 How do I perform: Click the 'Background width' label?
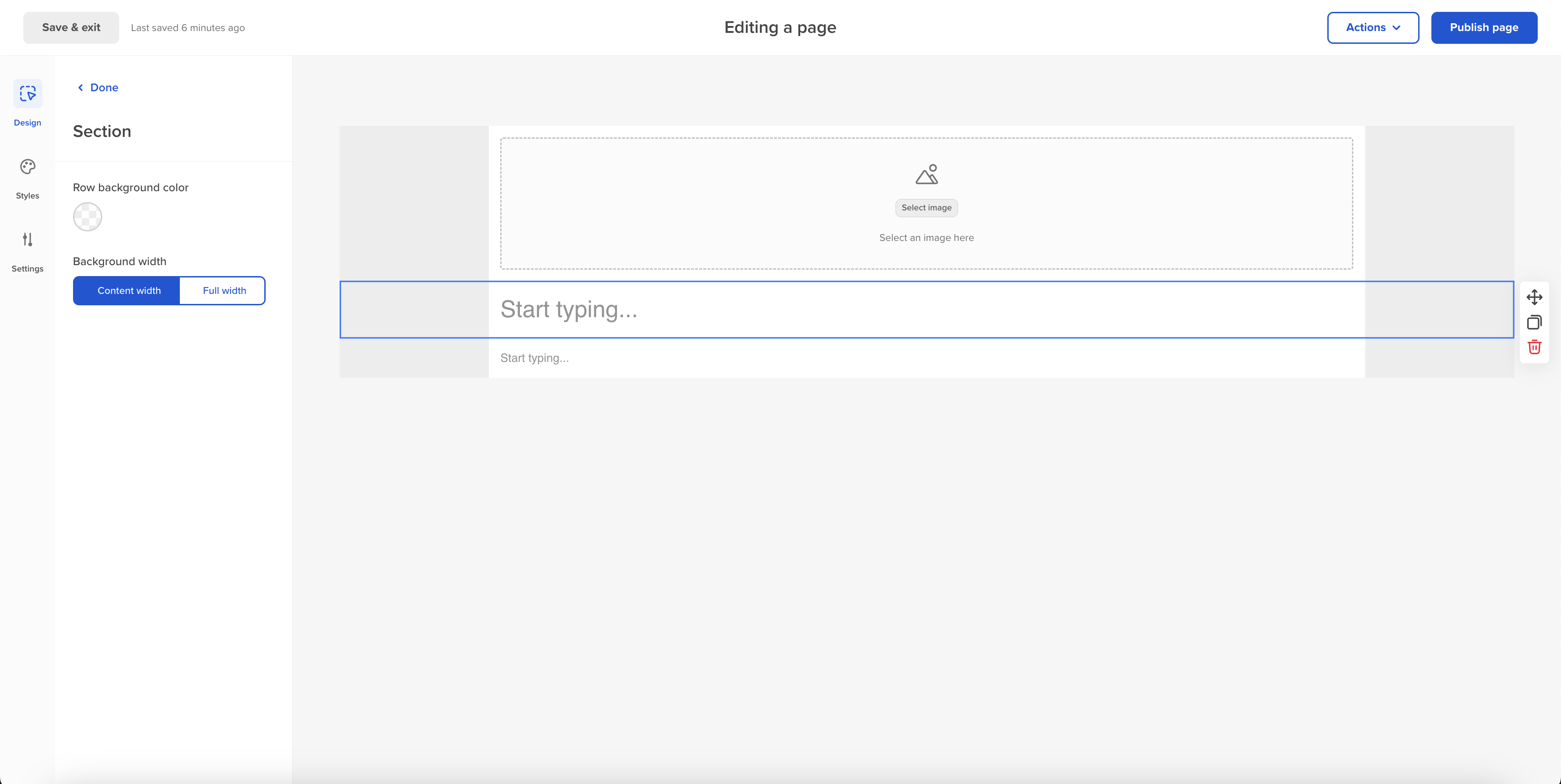pos(120,262)
